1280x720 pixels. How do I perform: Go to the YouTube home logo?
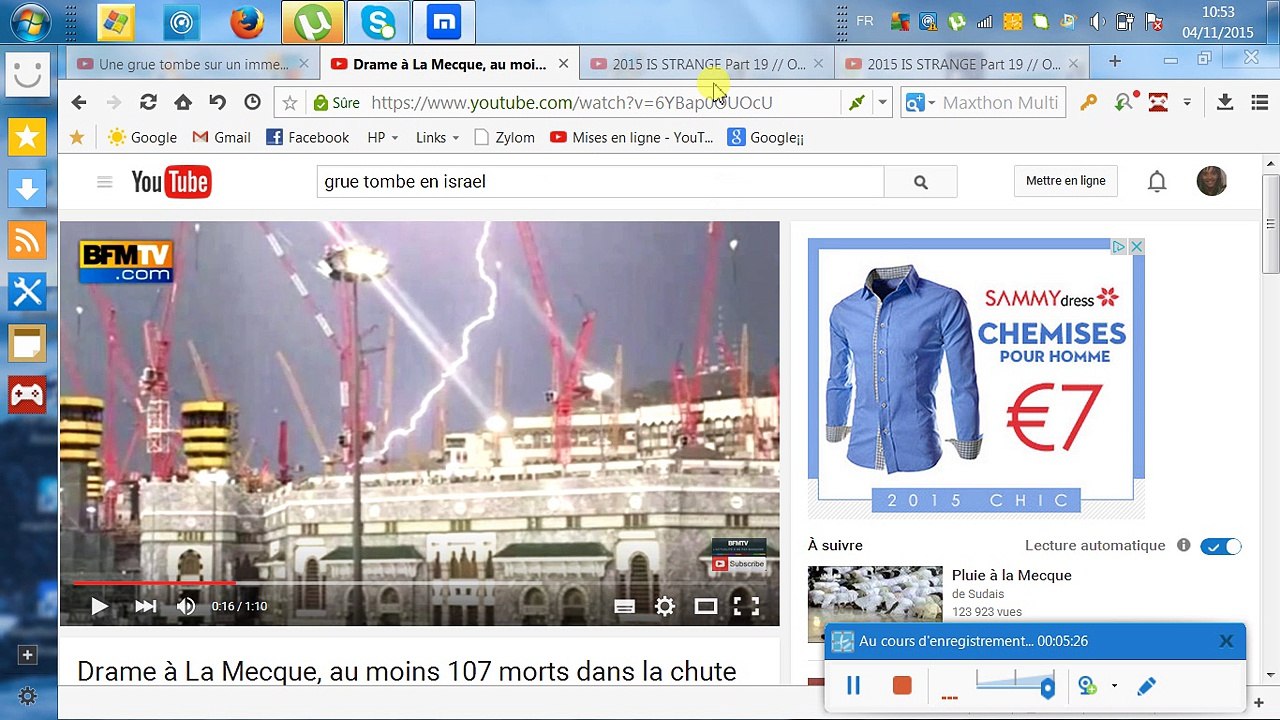[171, 181]
